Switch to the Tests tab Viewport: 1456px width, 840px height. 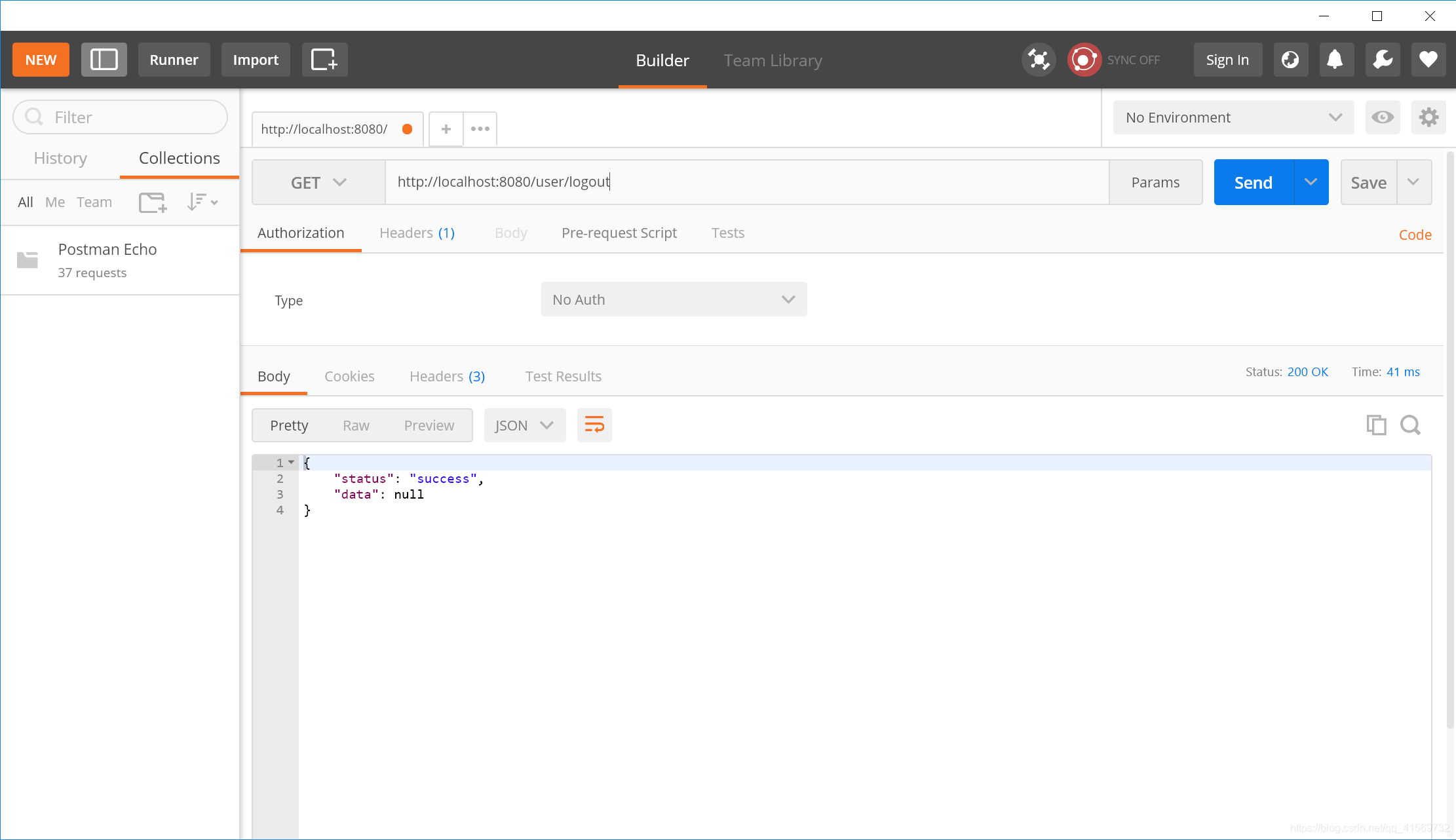pos(728,232)
